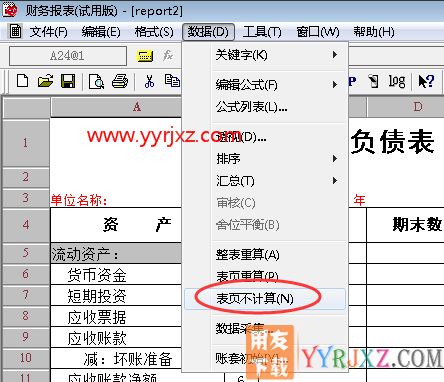Click the 减: 坏账准备 cell

click(116, 358)
